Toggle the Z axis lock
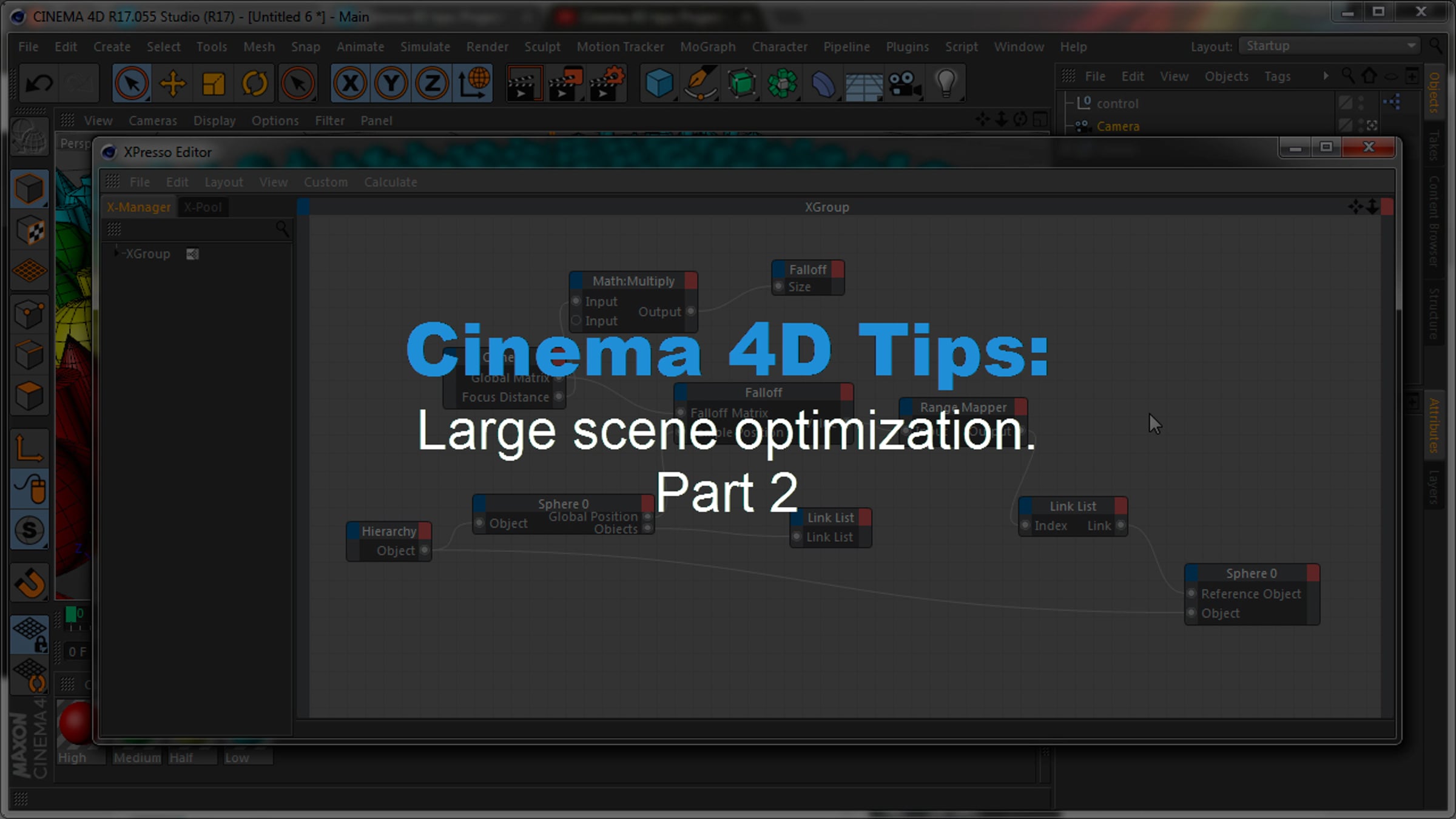Viewport: 1456px width, 819px height. tap(432, 83)
